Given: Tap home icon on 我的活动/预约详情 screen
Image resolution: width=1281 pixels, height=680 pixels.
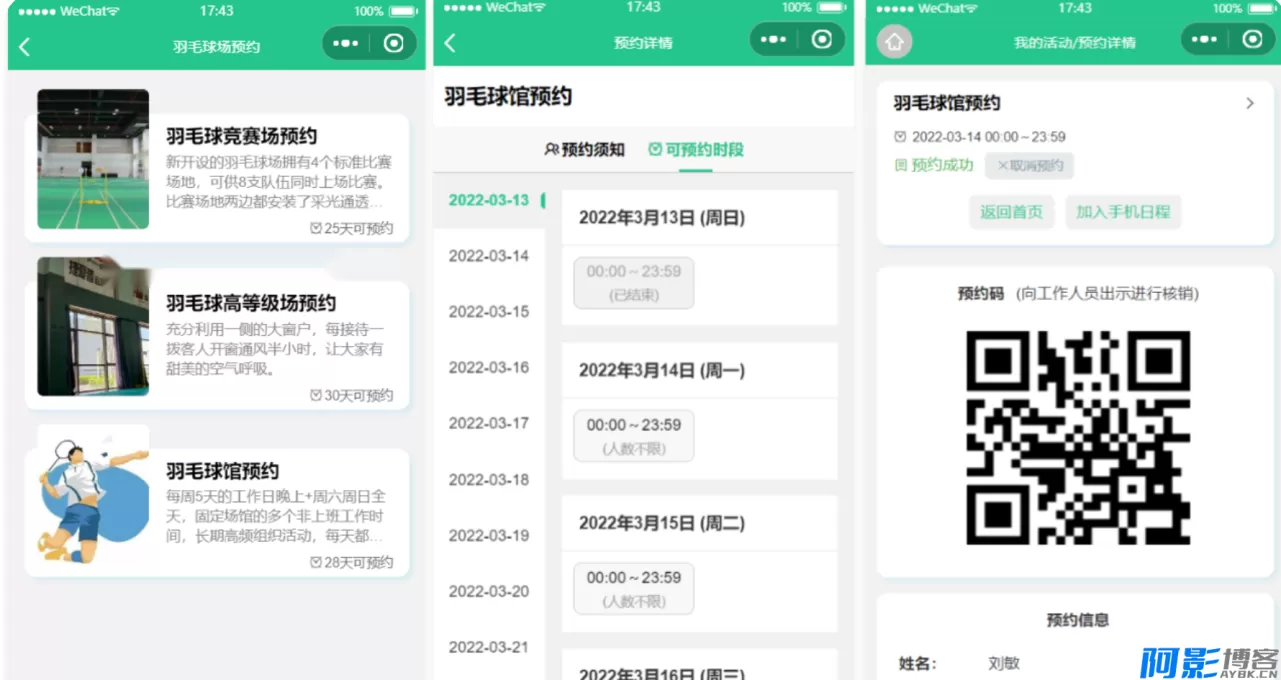Looking at the screenshot, I should coord(894,42).
